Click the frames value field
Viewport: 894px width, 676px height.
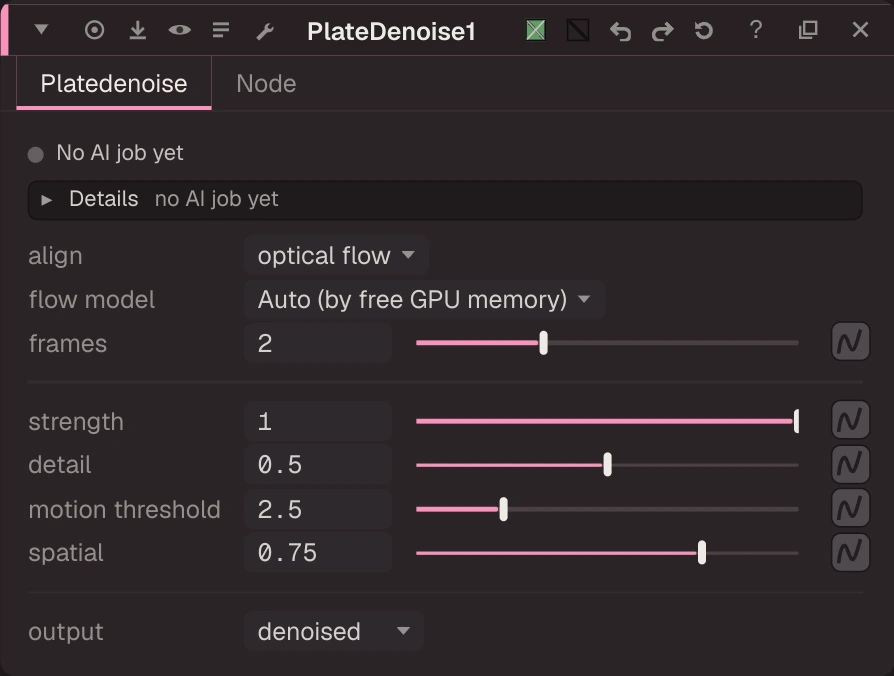318,343
